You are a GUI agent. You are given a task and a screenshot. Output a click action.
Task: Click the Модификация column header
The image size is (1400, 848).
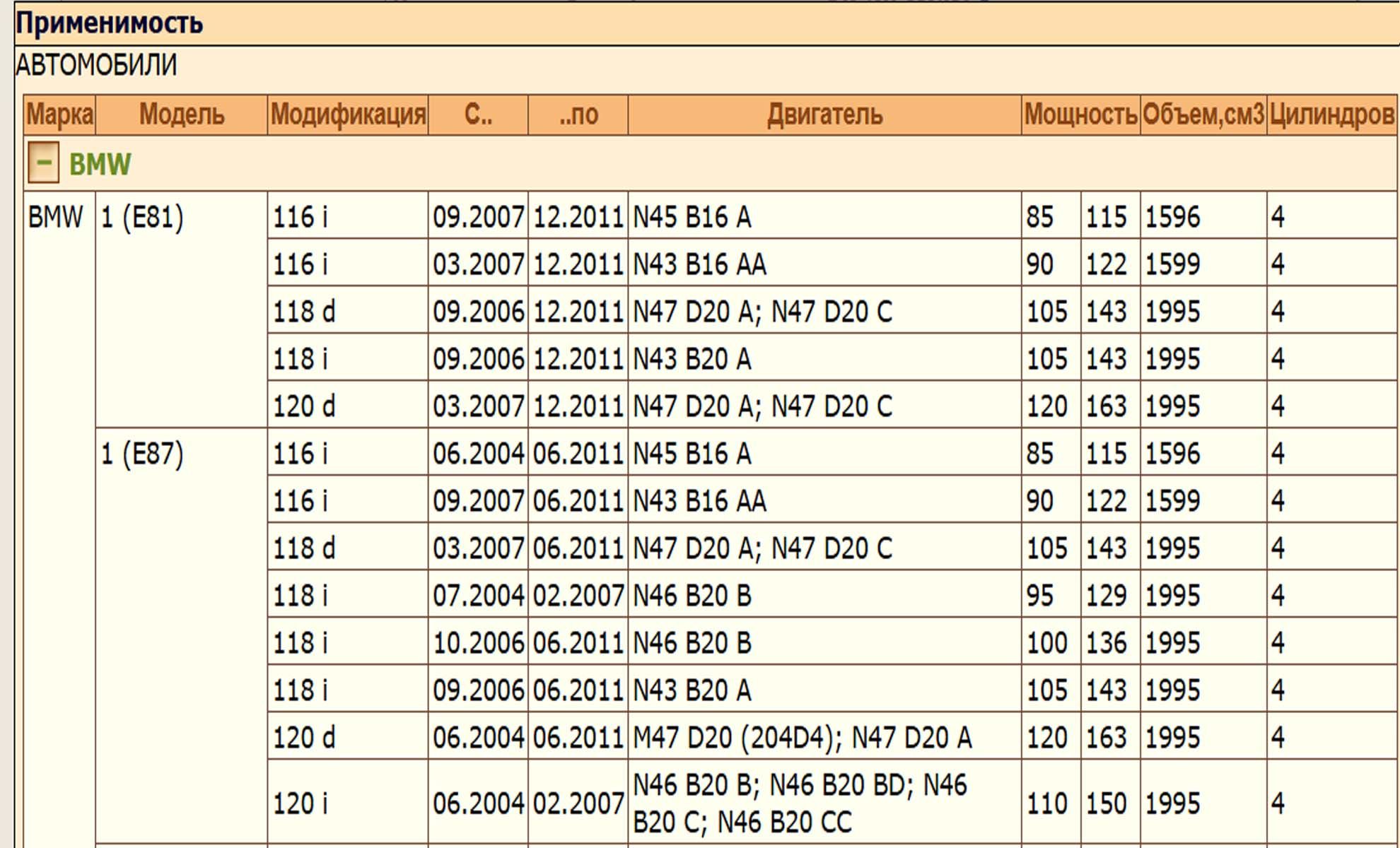click(x=348, y=114)
